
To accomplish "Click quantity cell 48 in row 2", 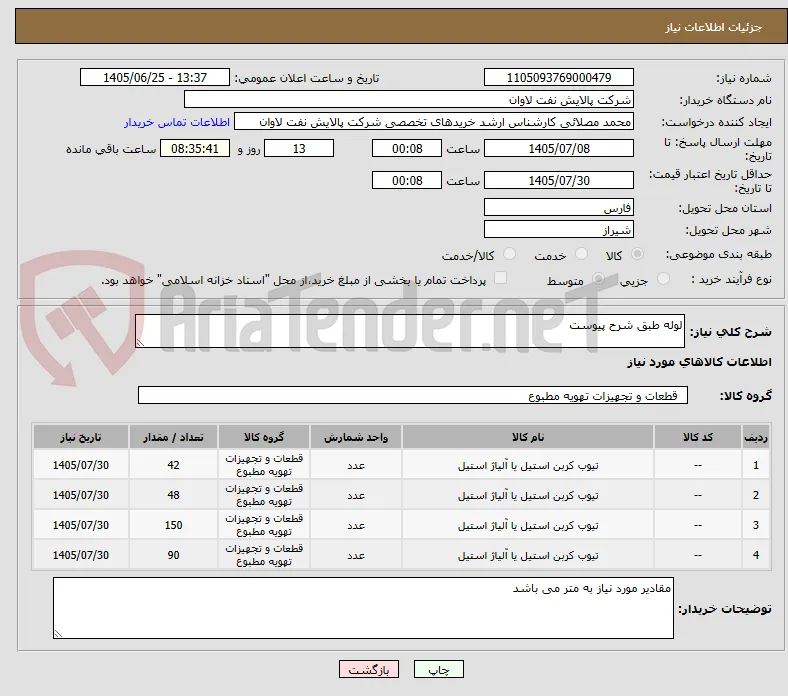I will click(x=173, y=495).
